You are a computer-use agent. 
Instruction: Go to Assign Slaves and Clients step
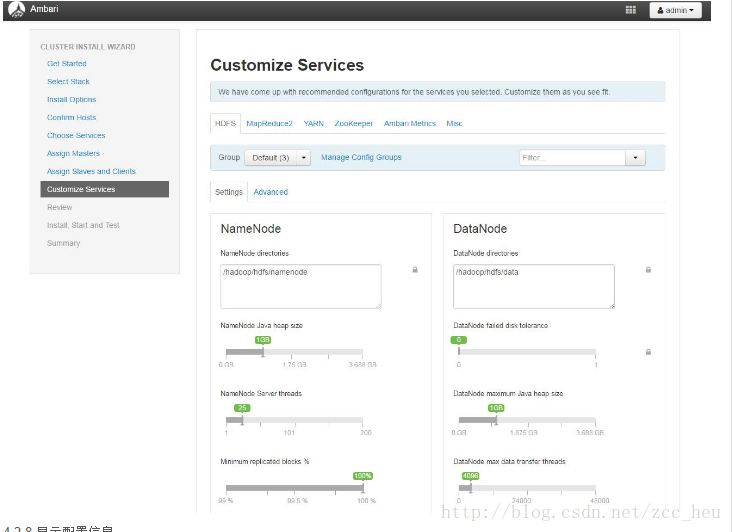tap(91, 171)
